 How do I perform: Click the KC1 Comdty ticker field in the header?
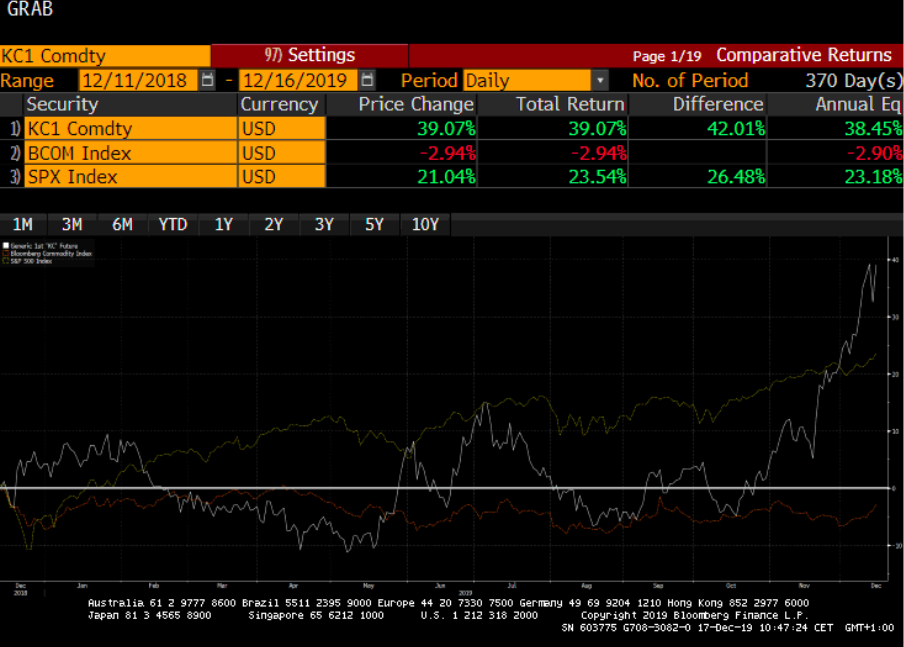click(x=105, y=56)
